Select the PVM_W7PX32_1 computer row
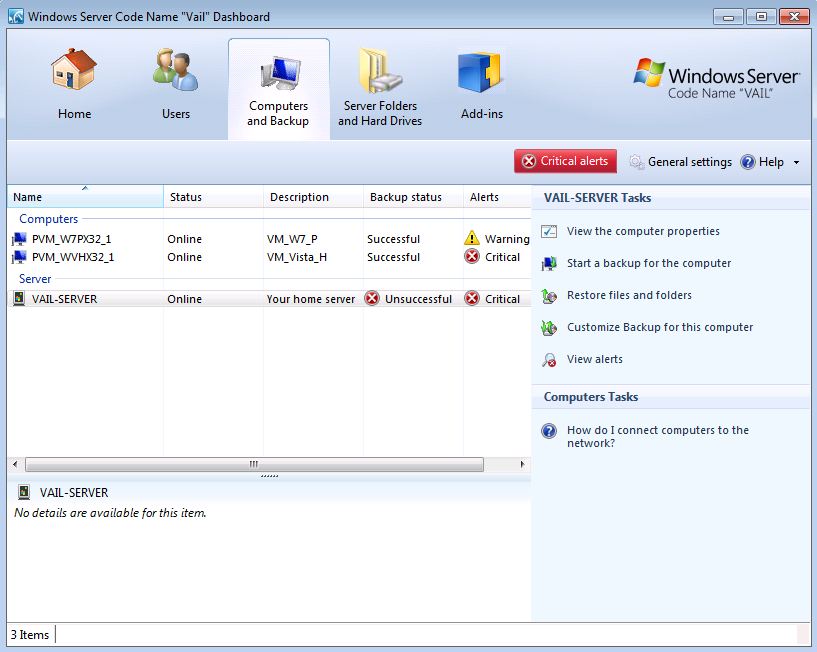 (x=269, y=239)
